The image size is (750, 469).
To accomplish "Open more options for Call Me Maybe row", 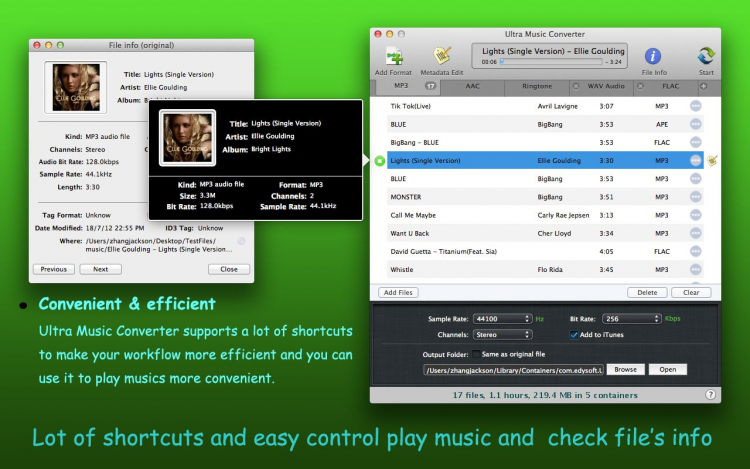I will [x=695, y=215].
